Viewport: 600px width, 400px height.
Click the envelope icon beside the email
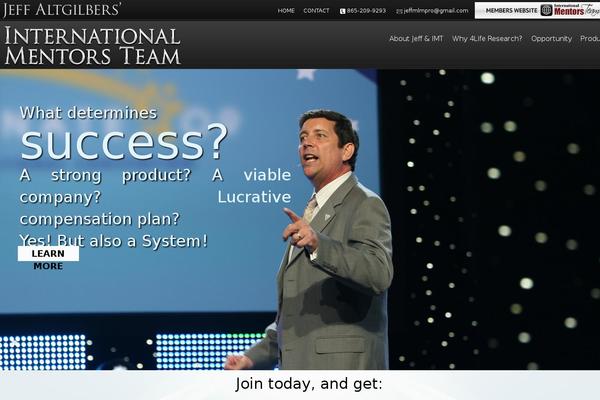pyautogui.click(x=399, y=11)
